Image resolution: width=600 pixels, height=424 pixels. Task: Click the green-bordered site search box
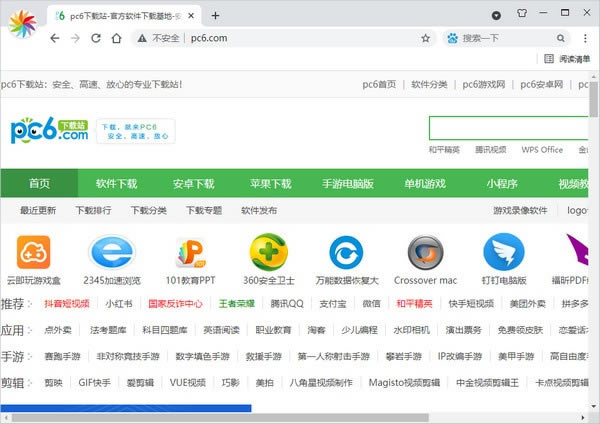click(510, 128)
